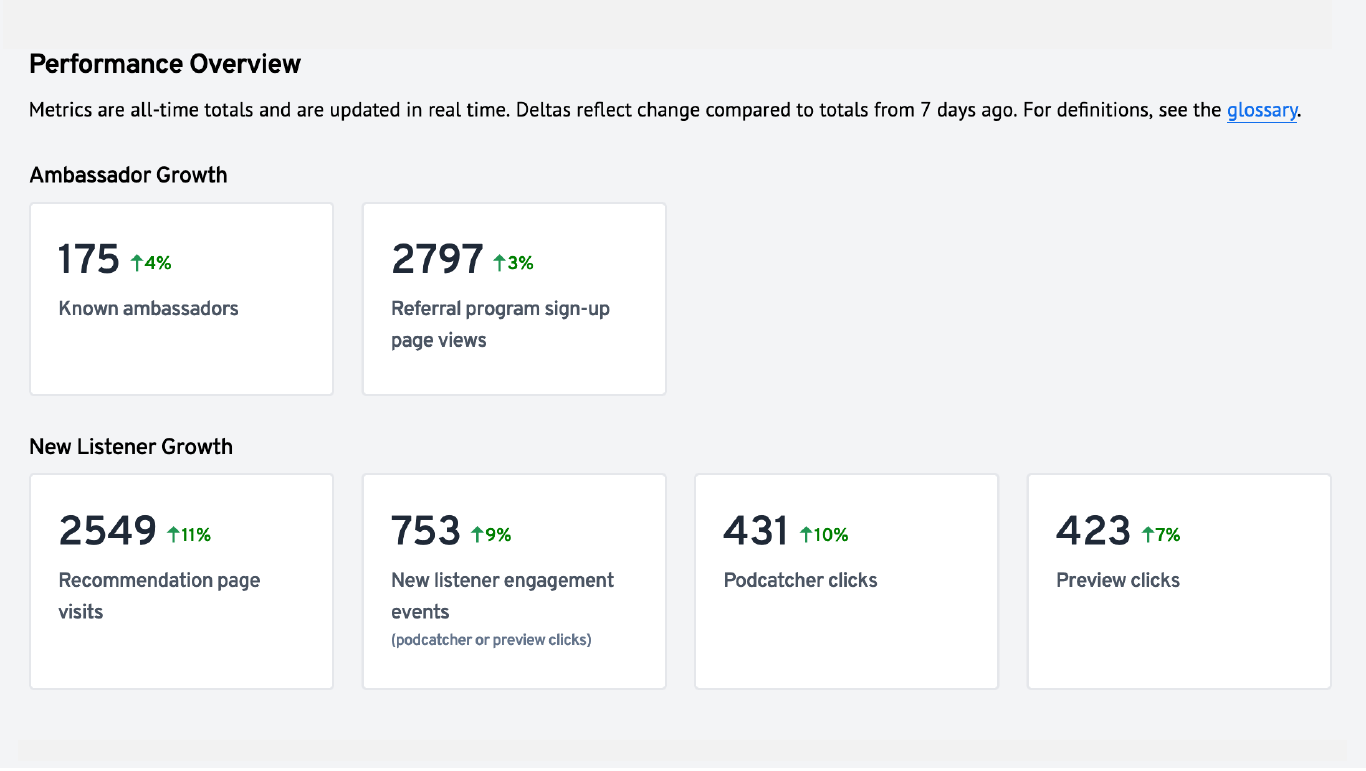This screenshot has width=1366, height=771.
Task: Select the Preview clicks label
Action: coord(1117,580)
